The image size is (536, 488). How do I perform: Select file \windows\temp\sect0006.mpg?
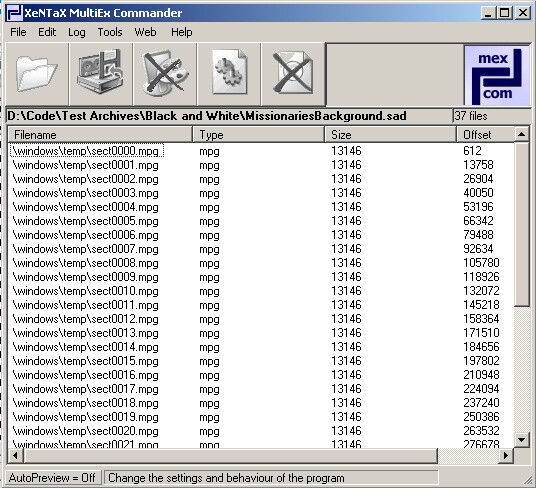86,235
